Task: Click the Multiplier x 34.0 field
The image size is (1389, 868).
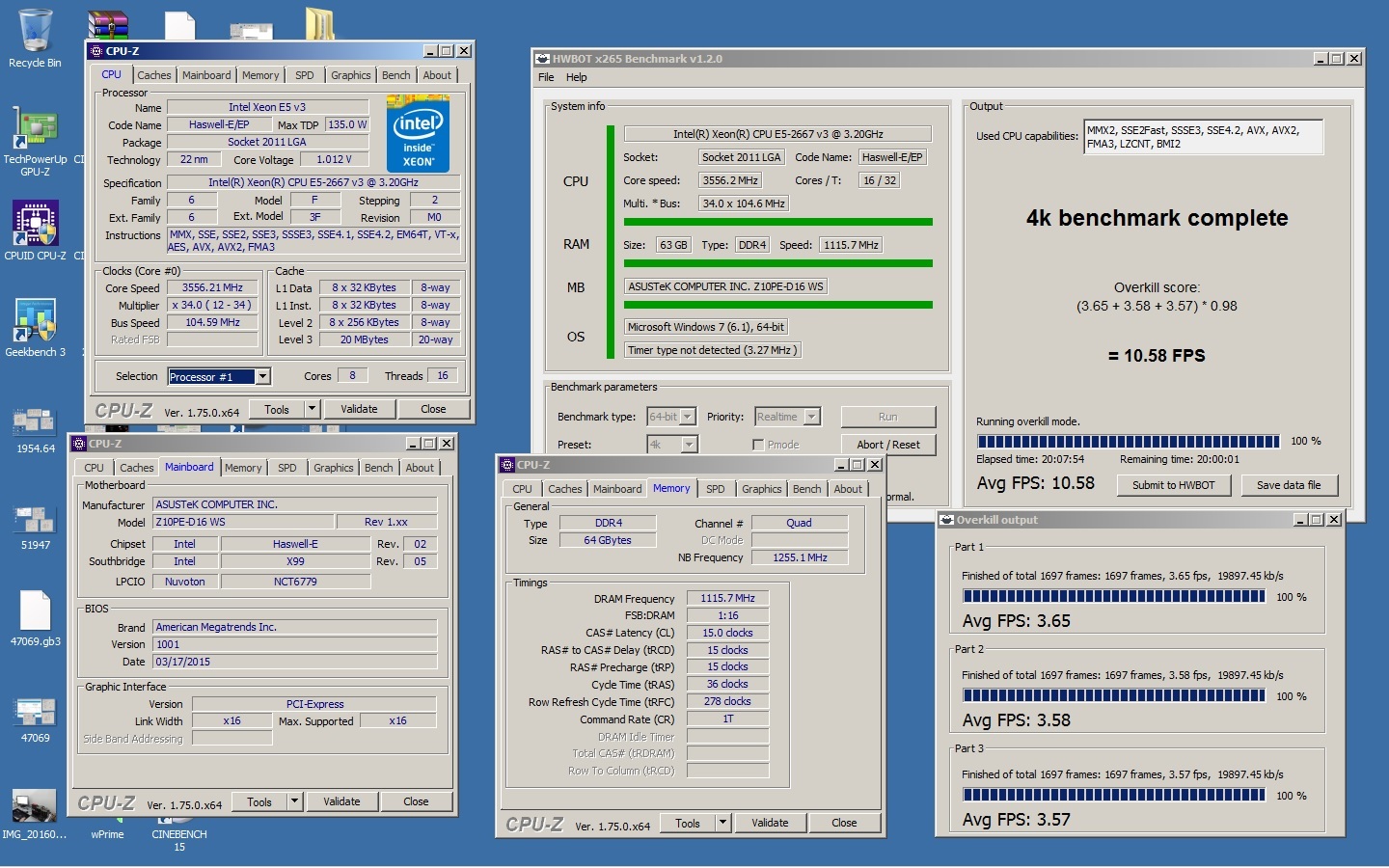Action: tap(212, 305)
